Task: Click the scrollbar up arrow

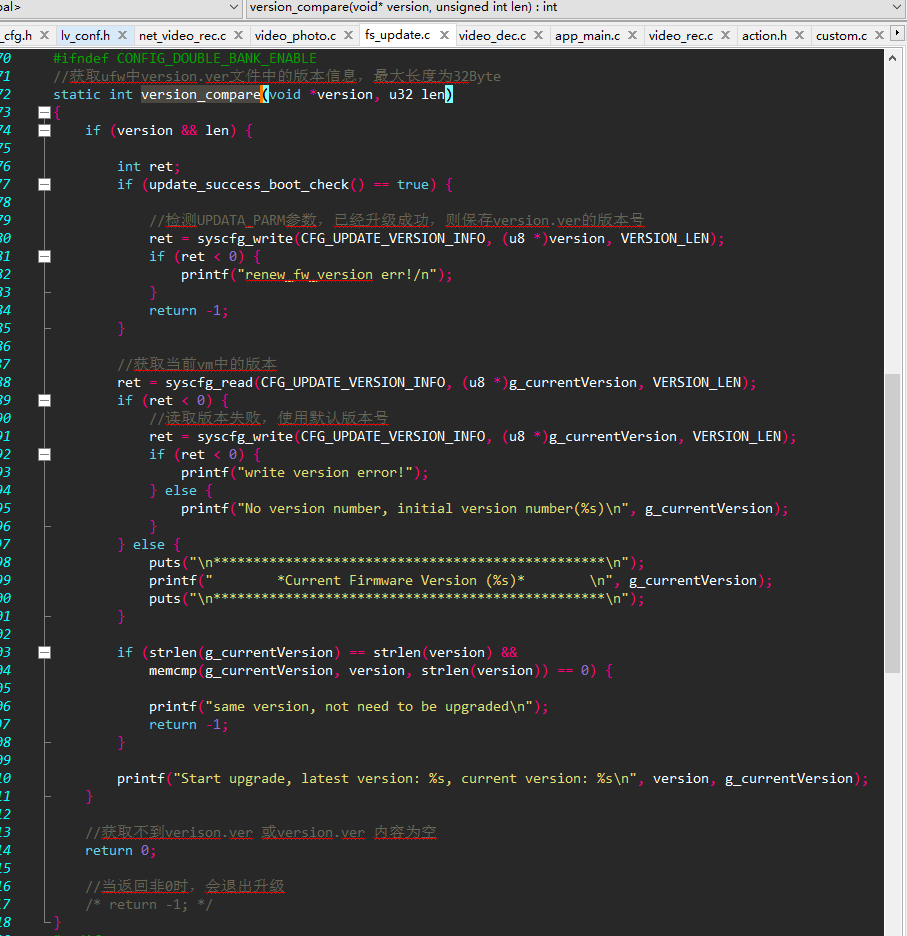Action: [893, 58]
